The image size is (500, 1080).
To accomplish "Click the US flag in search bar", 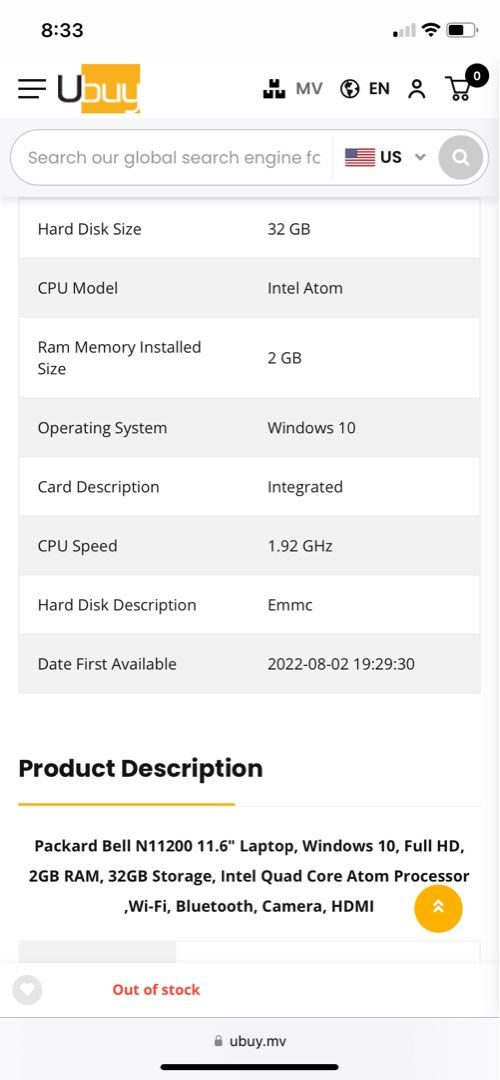I will pyautogui.click(x=360, y=157).
